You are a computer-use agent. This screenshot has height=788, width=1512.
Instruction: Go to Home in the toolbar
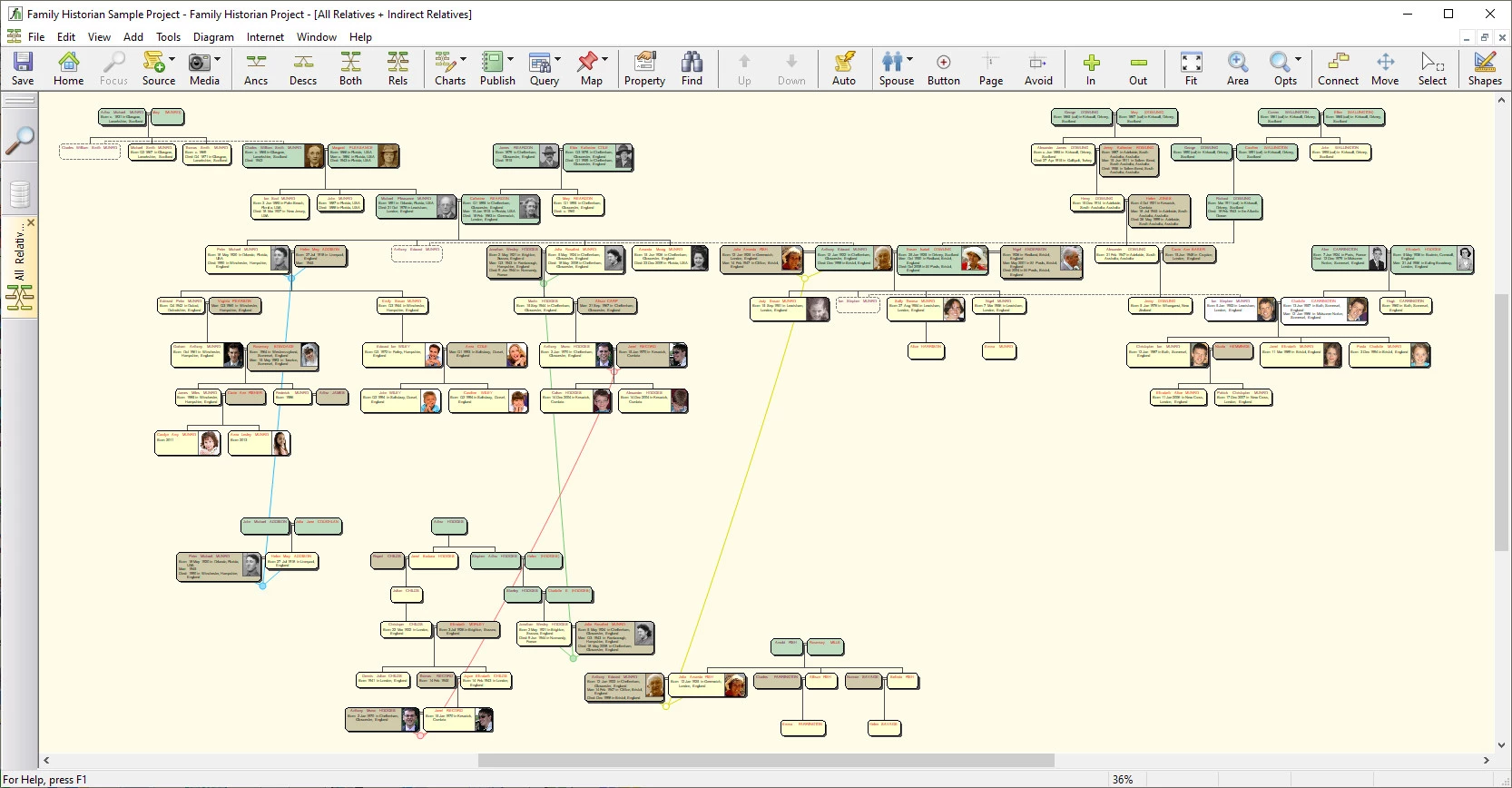click(x=68, y=68)
